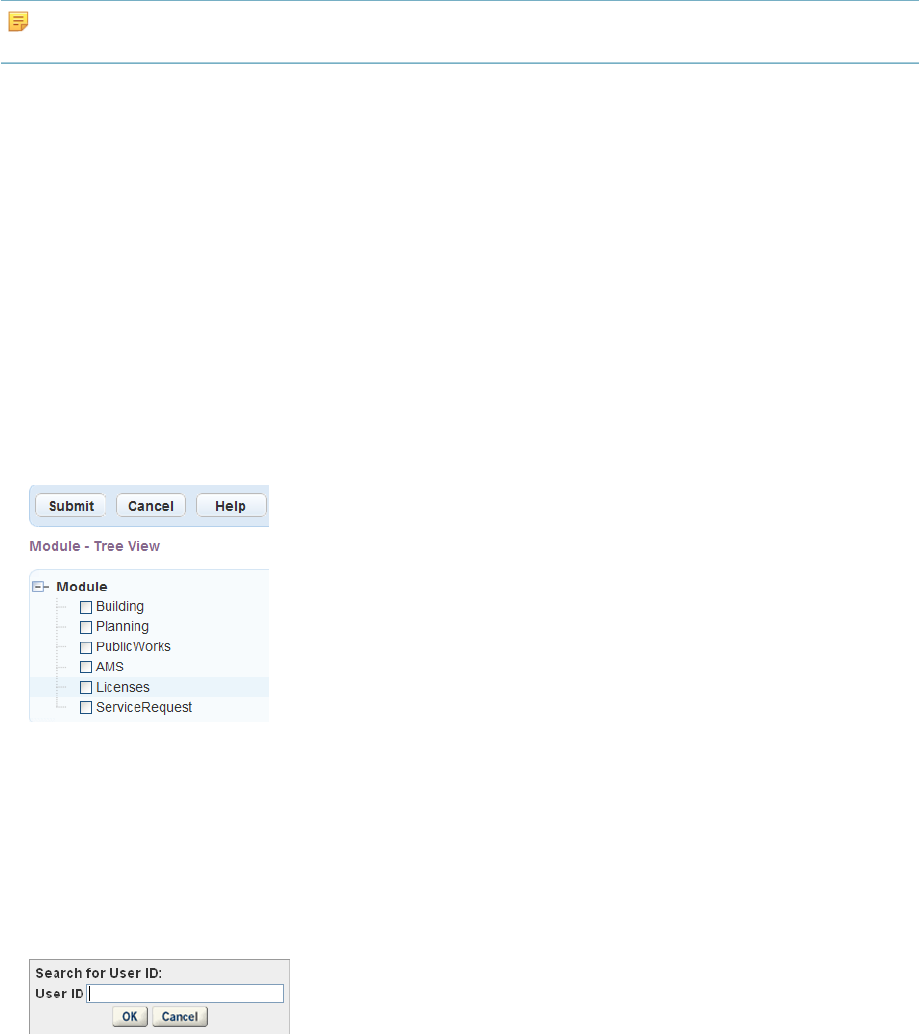Click the Module - Tree View heading
919x1034 pixels.
tap(94, 546)
